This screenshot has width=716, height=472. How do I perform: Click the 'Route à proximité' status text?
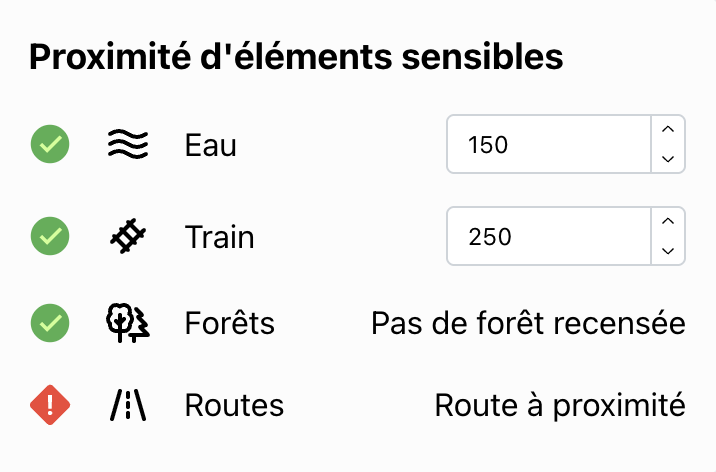560,405
